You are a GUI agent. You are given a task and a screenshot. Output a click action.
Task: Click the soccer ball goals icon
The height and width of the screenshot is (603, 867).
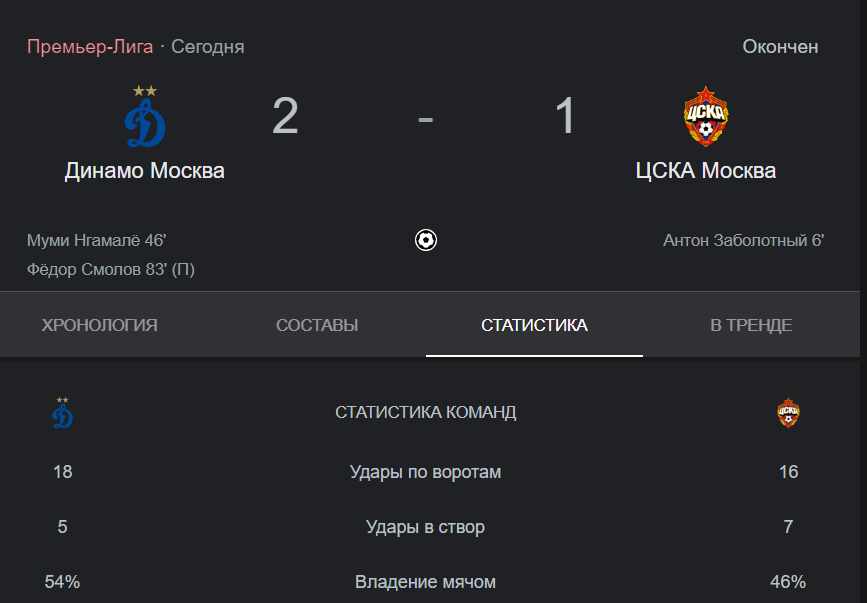(x=426, y=240)
